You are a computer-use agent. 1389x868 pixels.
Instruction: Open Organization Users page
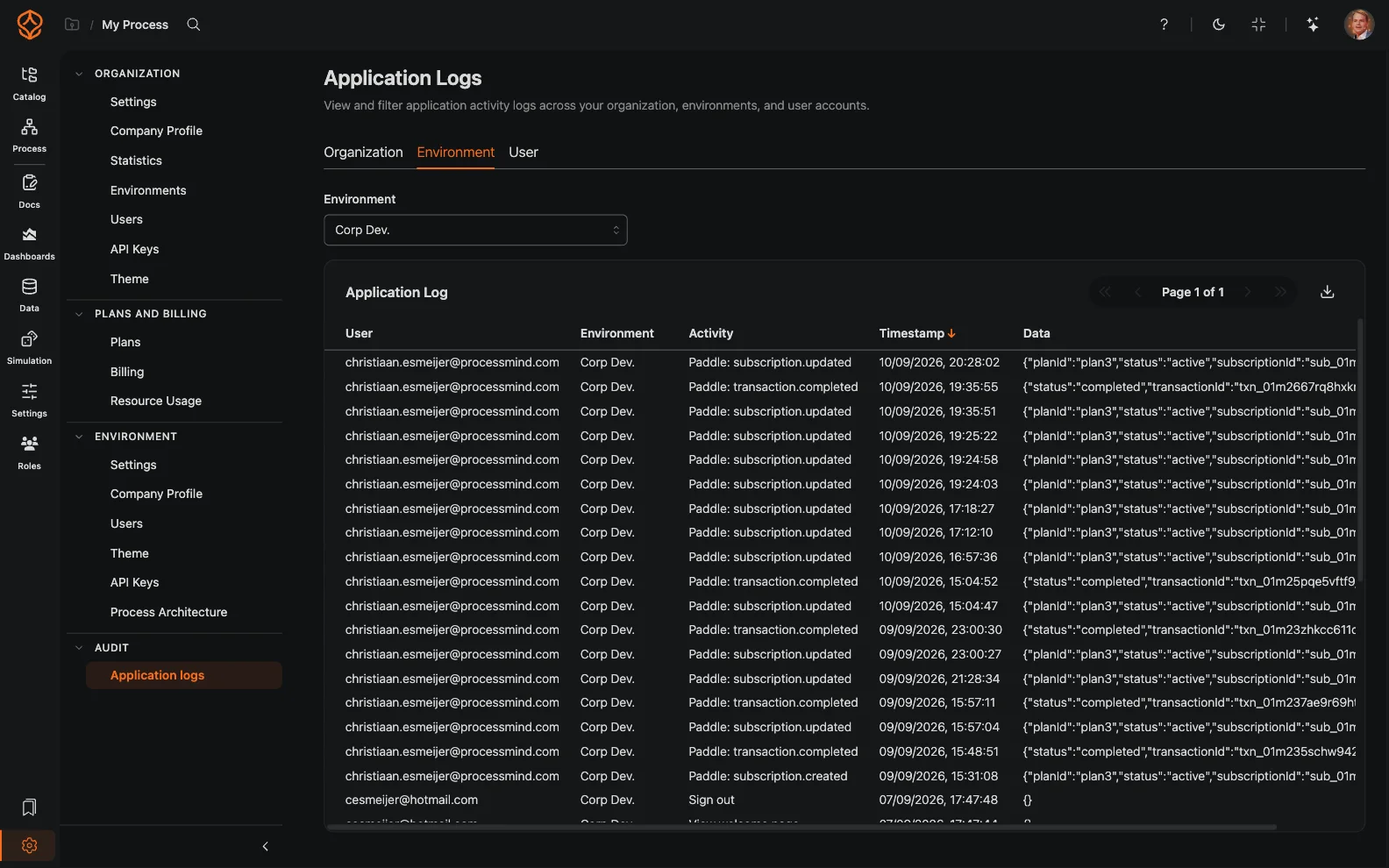pyautogui.click(x=126, y=219)
